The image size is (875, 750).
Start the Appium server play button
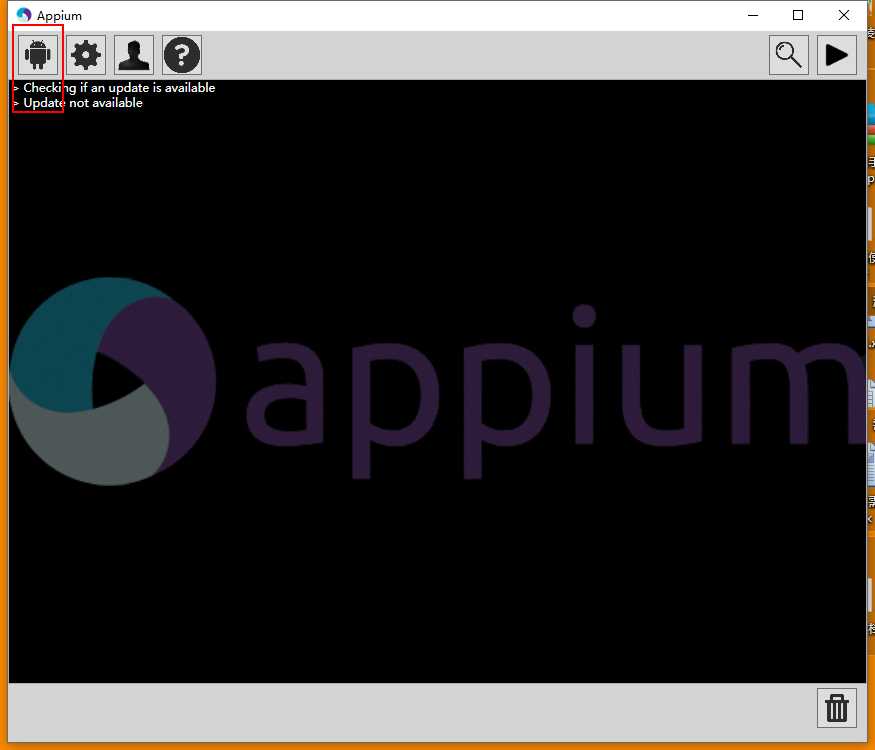836,55
